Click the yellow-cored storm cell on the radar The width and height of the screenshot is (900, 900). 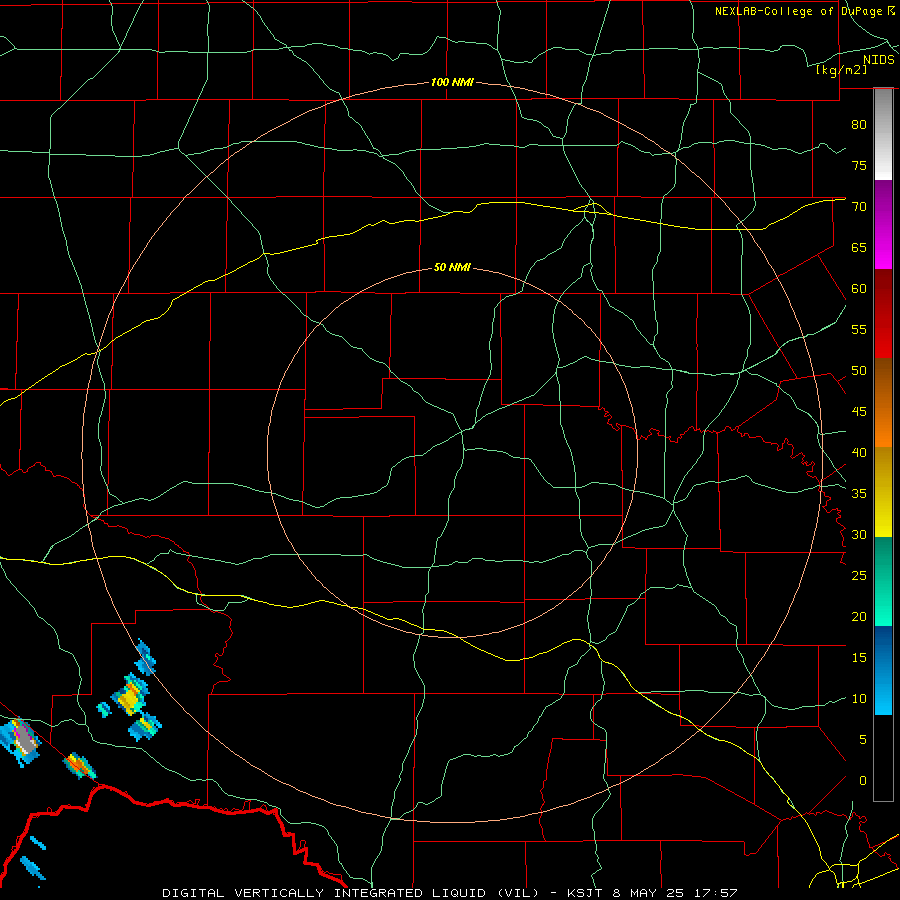point(131,696)
